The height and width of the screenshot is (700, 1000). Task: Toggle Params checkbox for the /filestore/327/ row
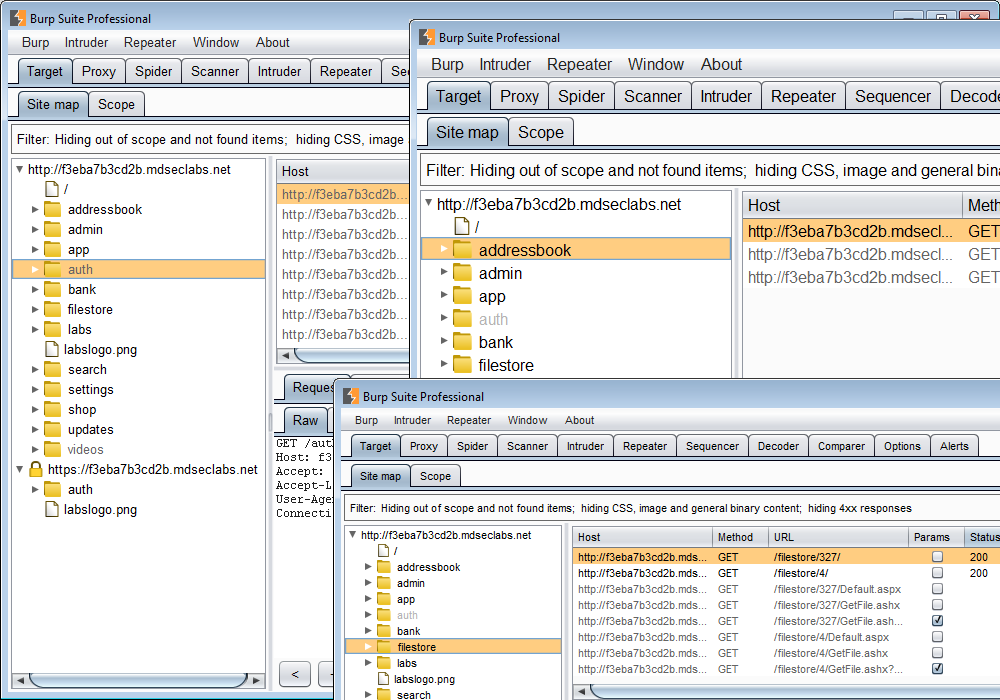[938, 557]
